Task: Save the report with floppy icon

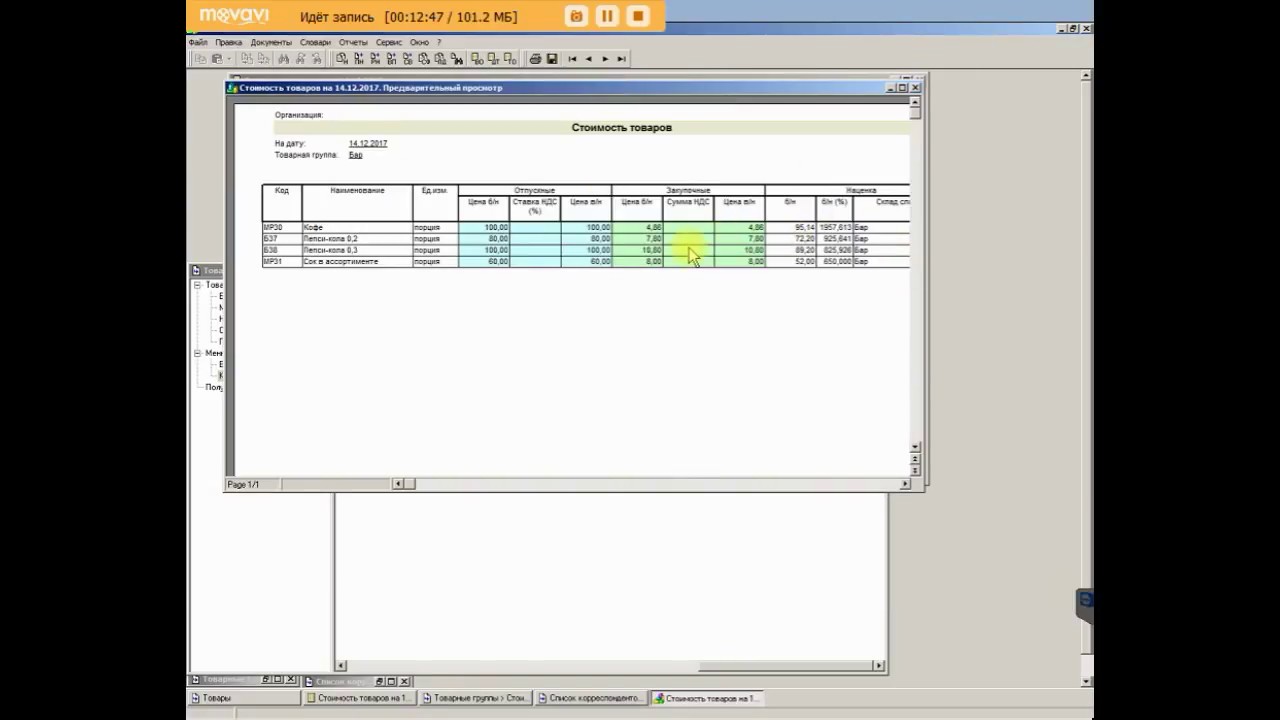Action: tap(551, 59)
